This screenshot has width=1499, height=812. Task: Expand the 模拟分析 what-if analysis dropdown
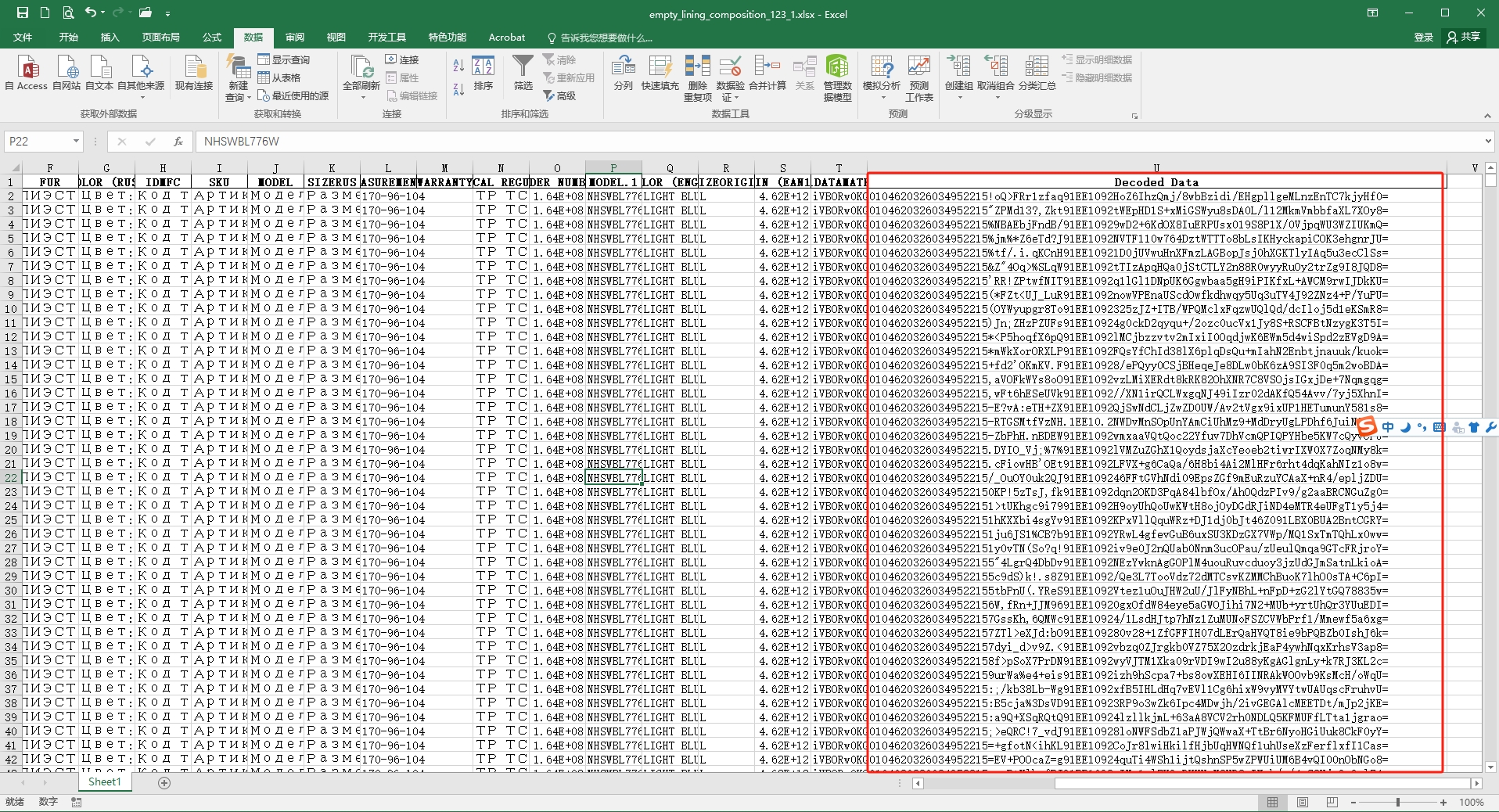882,97
